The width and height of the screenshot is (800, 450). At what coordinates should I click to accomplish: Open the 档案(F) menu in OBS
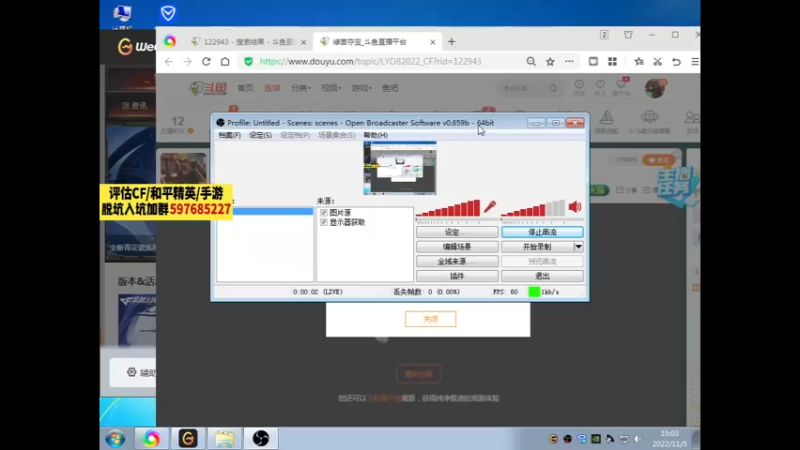tap(230, 135)
